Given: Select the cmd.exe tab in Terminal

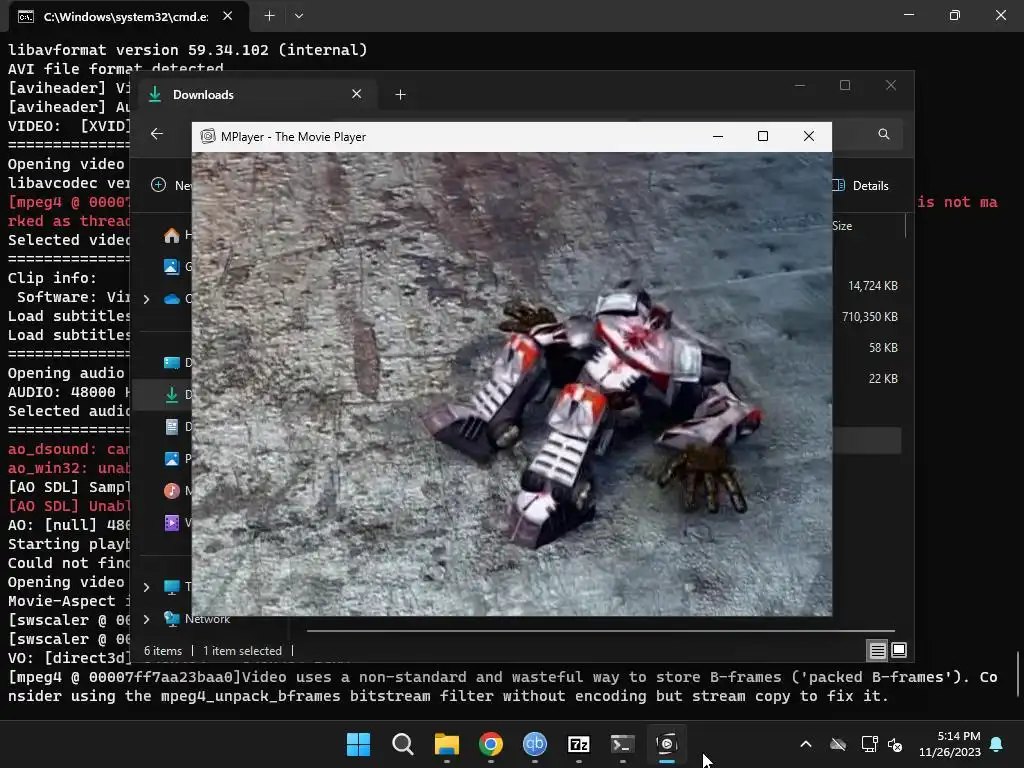Looking at the screenshot, I should (x=129, y=16).
